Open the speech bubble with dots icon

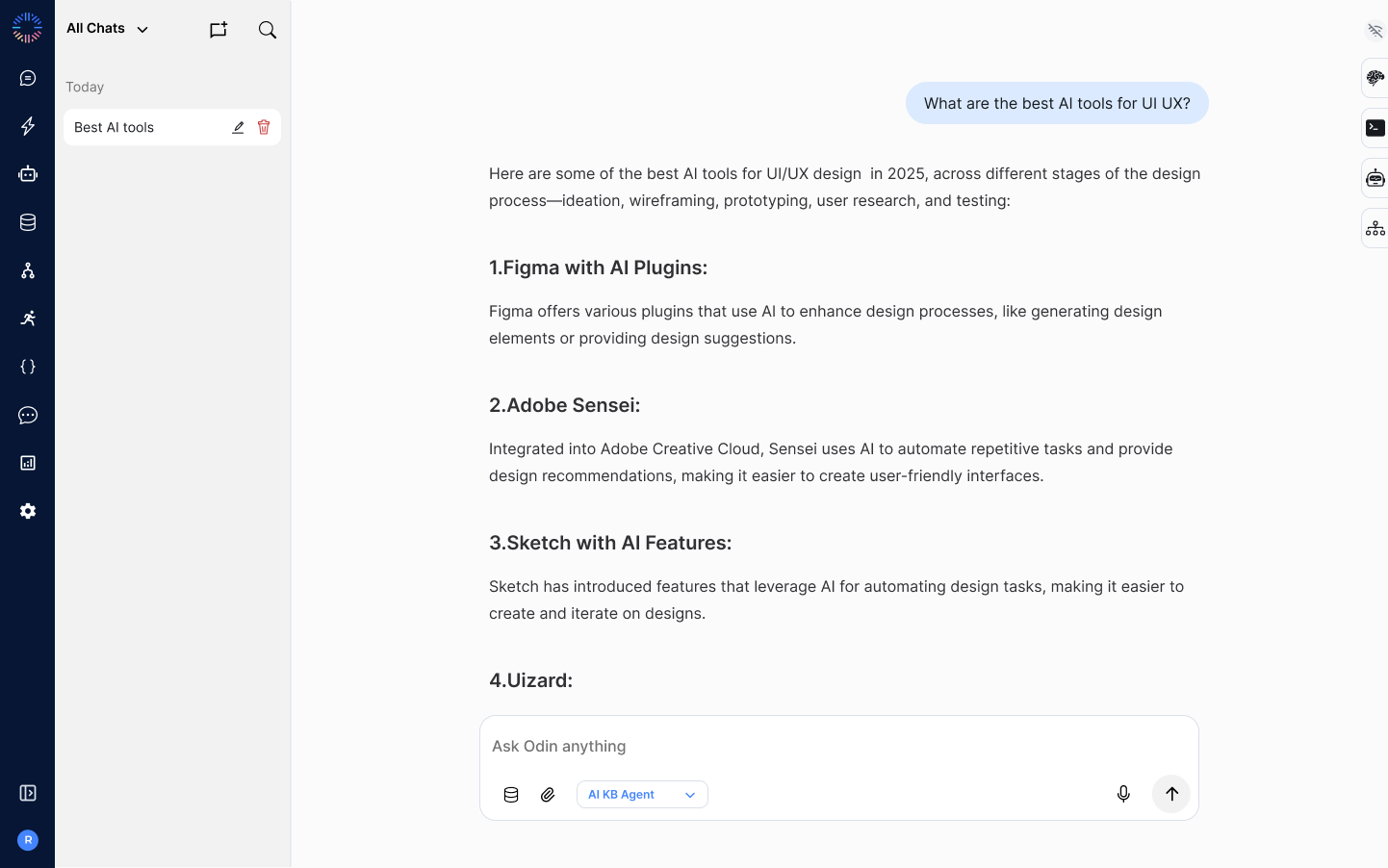click(x=28, y=415)
